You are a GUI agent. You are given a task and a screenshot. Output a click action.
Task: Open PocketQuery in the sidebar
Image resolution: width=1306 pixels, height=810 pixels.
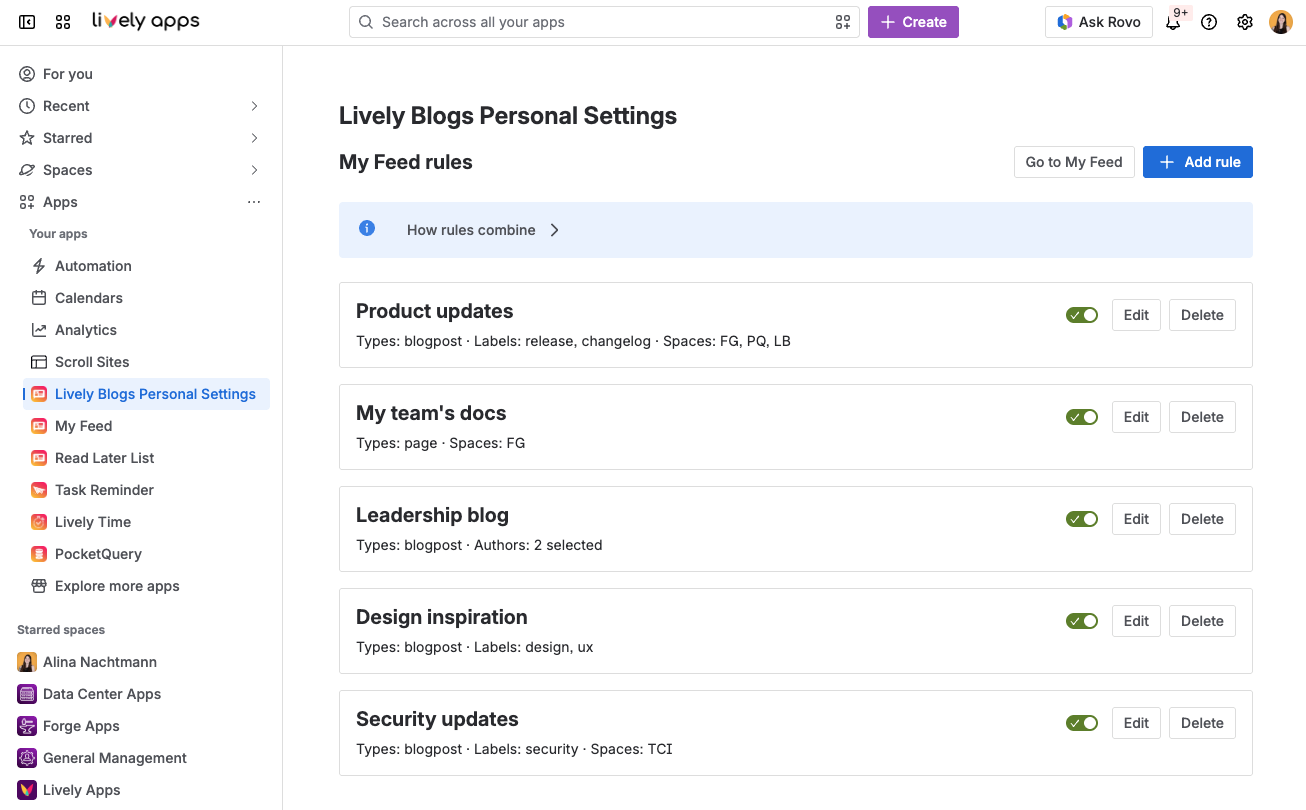click(x=146, y=554)
